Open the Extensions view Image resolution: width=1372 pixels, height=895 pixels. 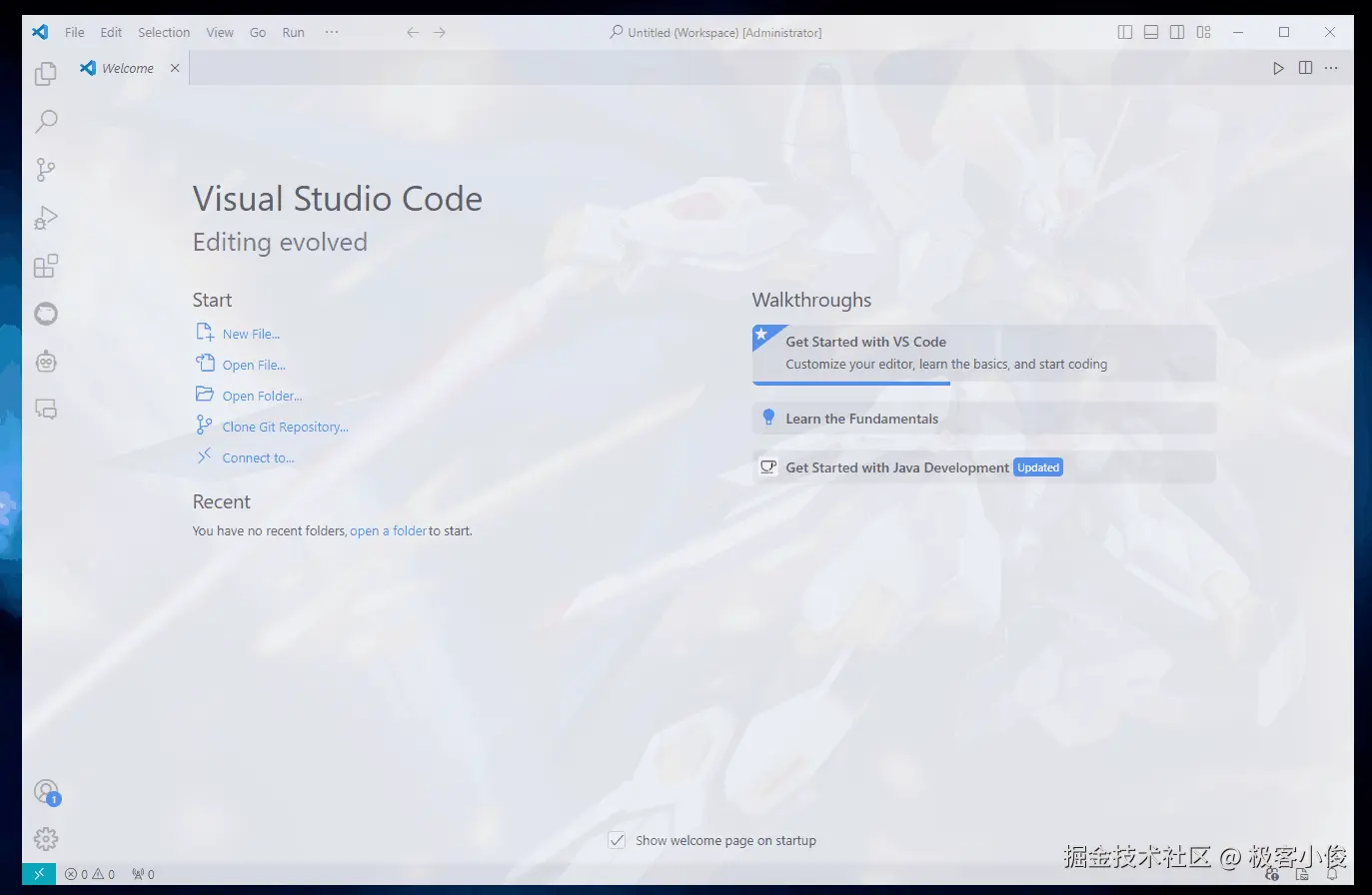(46, 266)
